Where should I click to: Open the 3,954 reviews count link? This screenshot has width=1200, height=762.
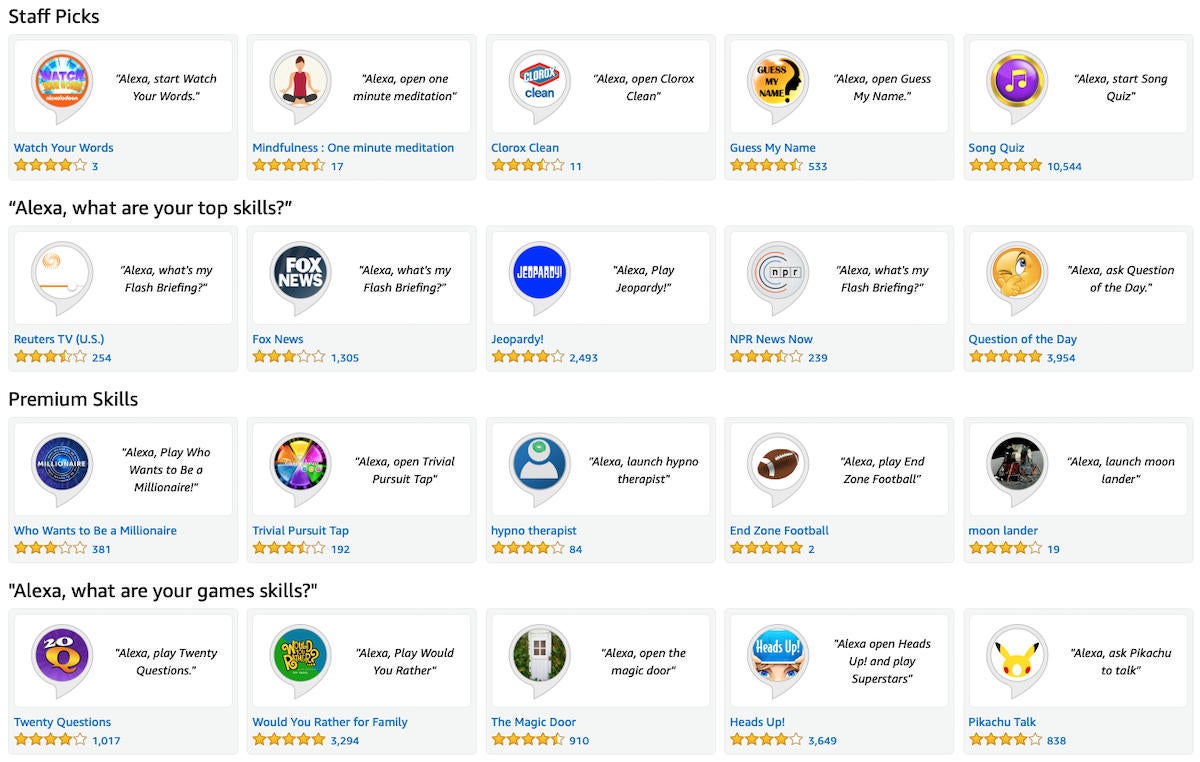click(x=1061, y=358)
